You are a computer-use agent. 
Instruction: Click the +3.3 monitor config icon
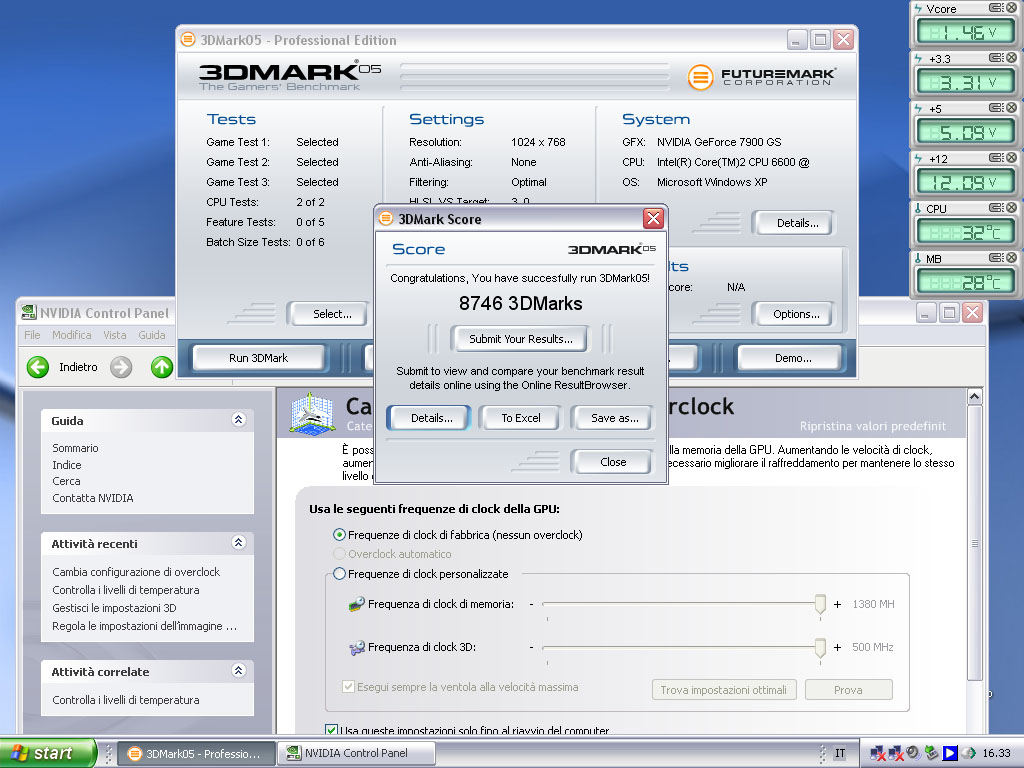tap(996, 57)
